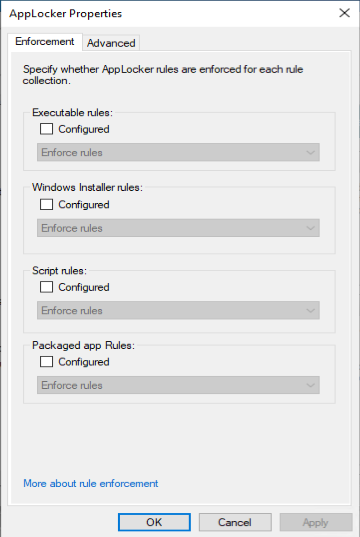Open More about rule enforcement link
Image resolution: width=360 pixels, height=537 pixels.
click(91, 483)
